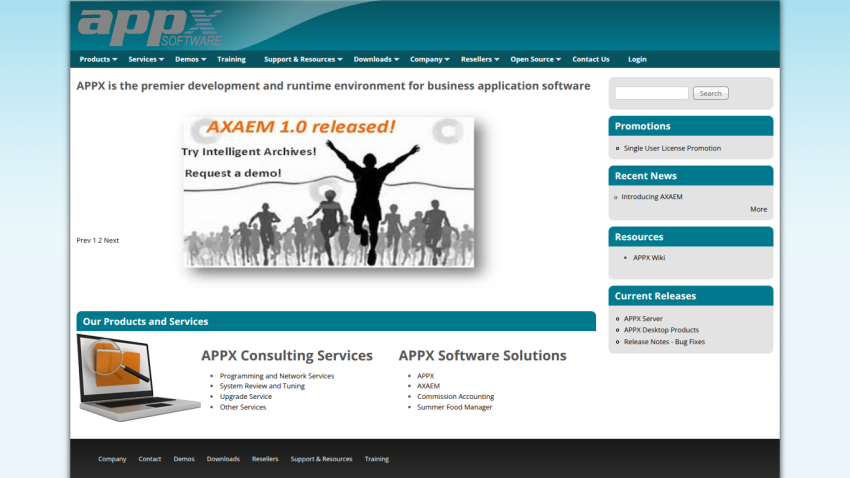Open Support & Resources in the footer
850x478 pixels.
pos(321,458)
